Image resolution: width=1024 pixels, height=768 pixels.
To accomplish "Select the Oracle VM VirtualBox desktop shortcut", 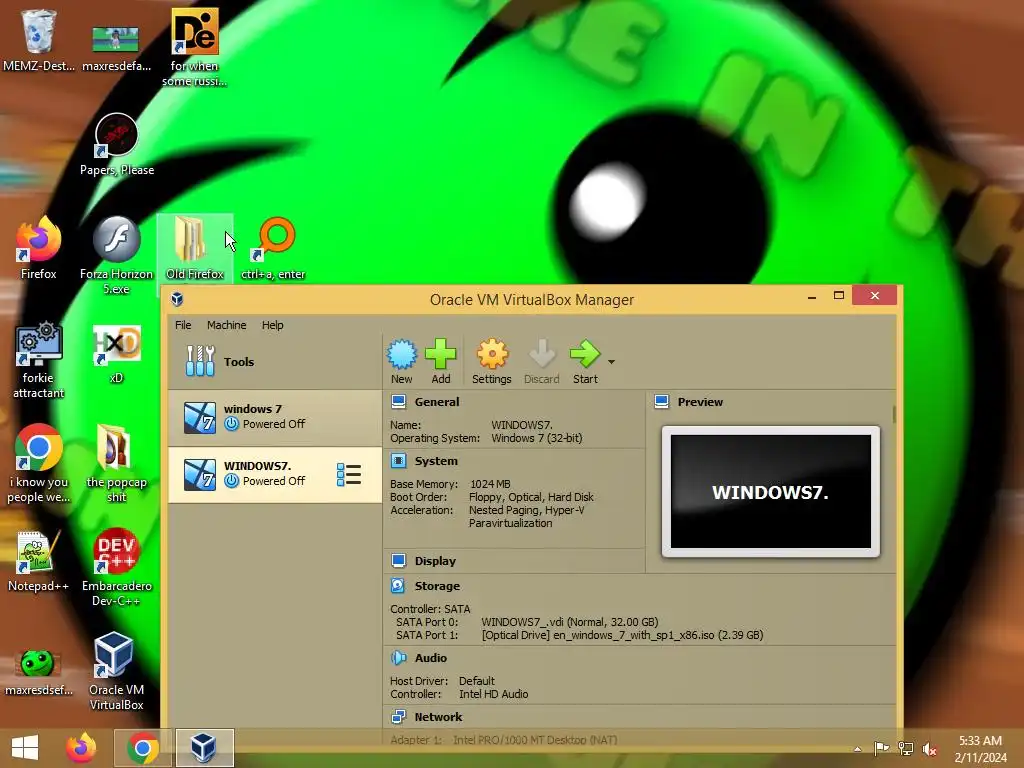I will tap(116, 671).
